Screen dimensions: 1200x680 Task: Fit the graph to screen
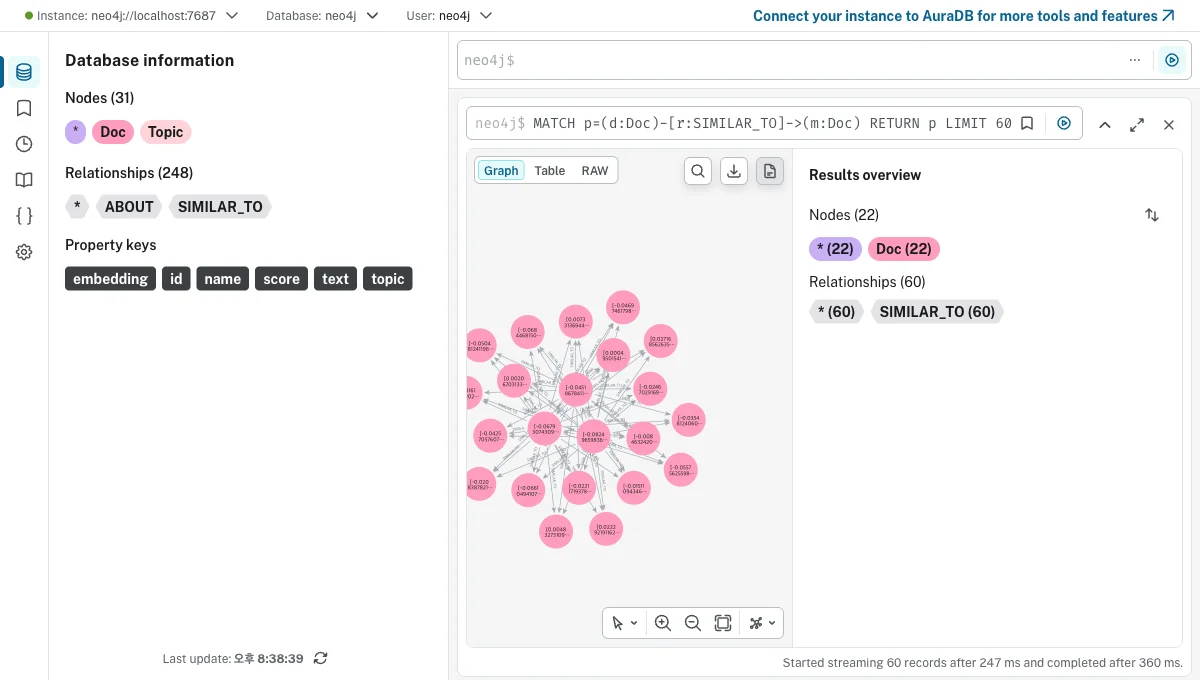[x=723, y=623]
